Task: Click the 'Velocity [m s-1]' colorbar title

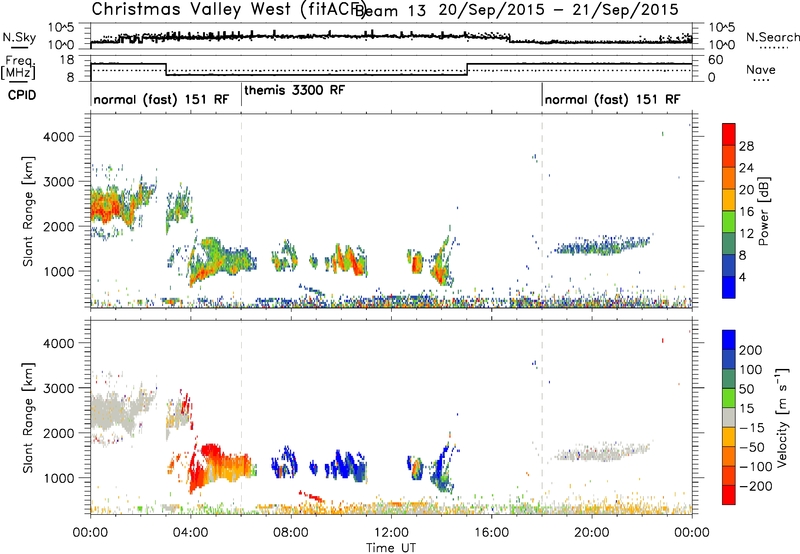Action: pyautogui.click(x=782, y=417)
